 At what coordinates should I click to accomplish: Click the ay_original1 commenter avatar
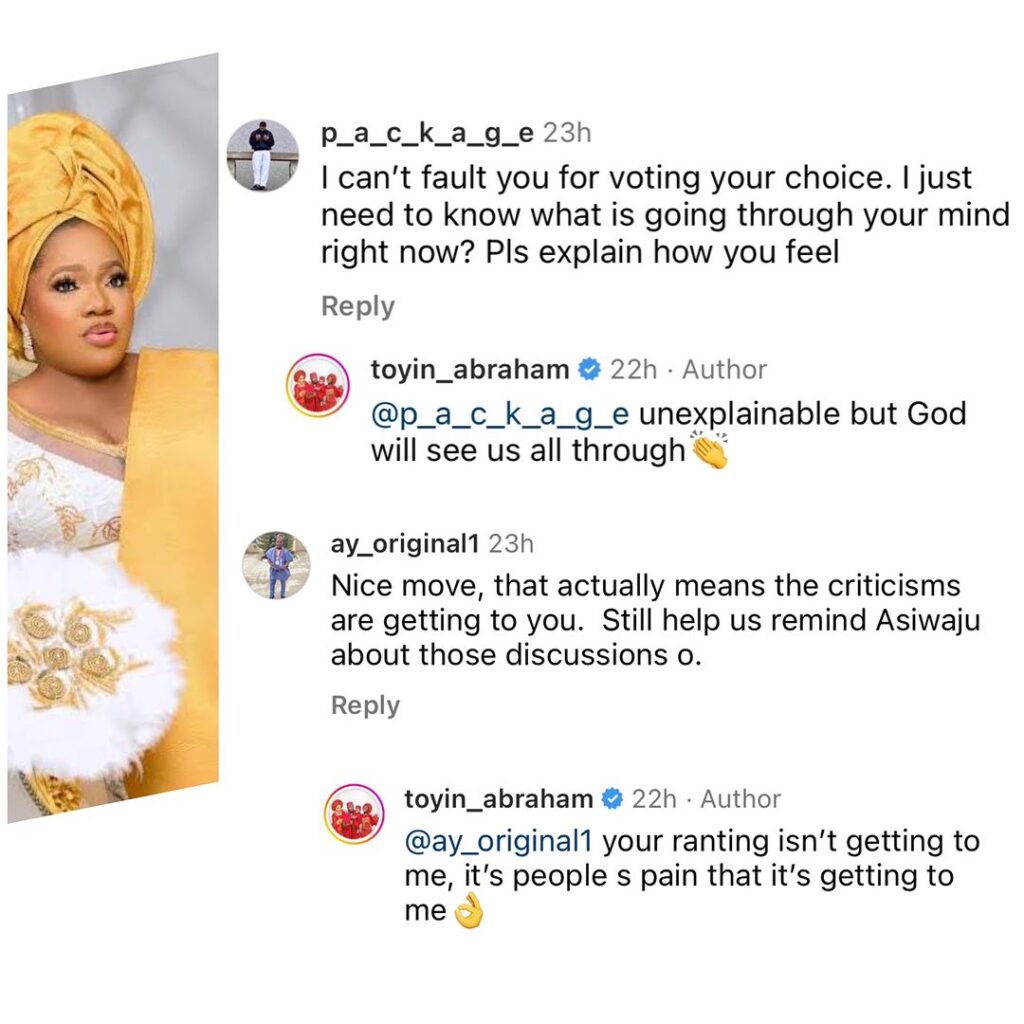point(277,565)
